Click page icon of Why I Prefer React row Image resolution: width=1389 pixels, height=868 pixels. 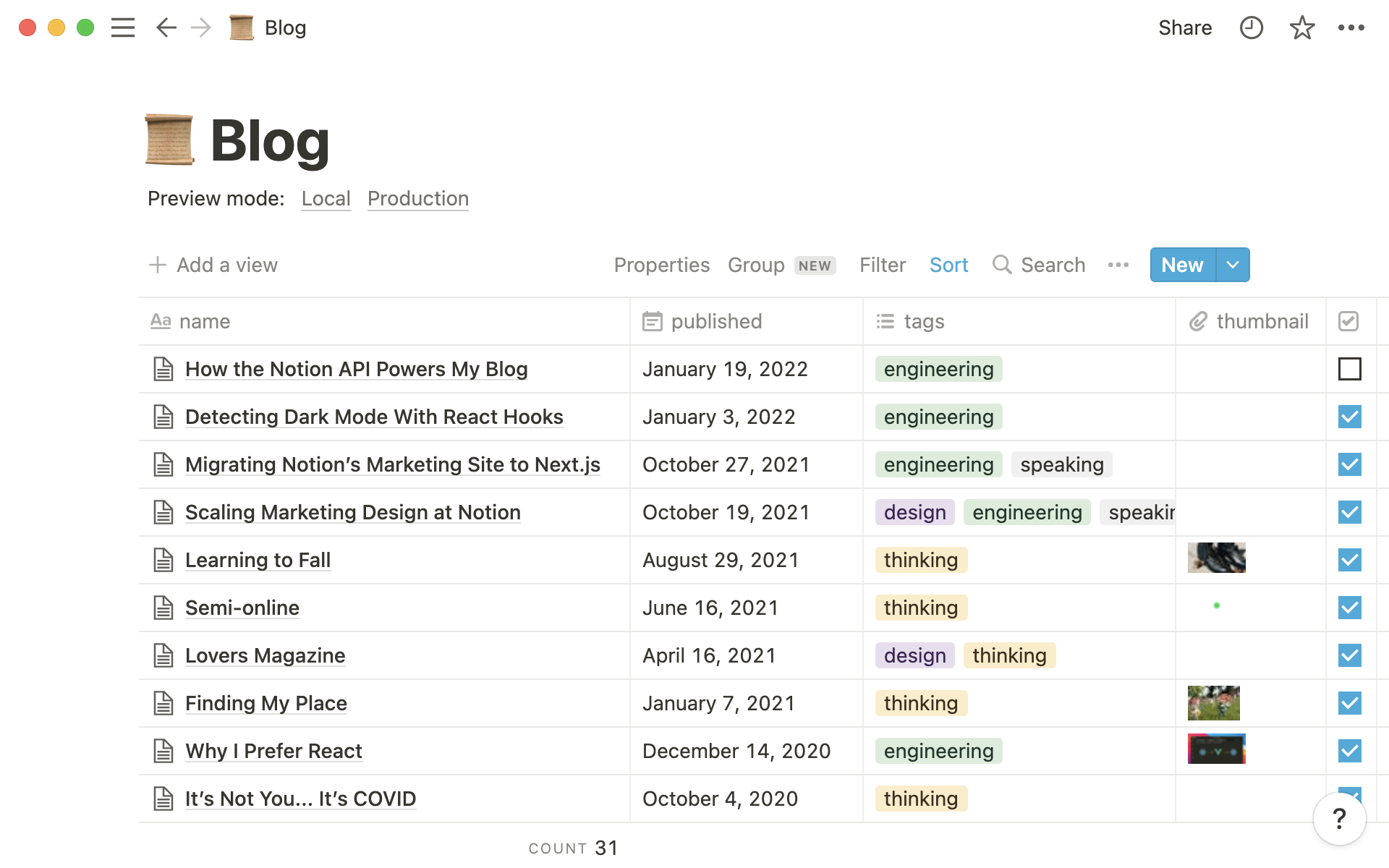(163, 751)
